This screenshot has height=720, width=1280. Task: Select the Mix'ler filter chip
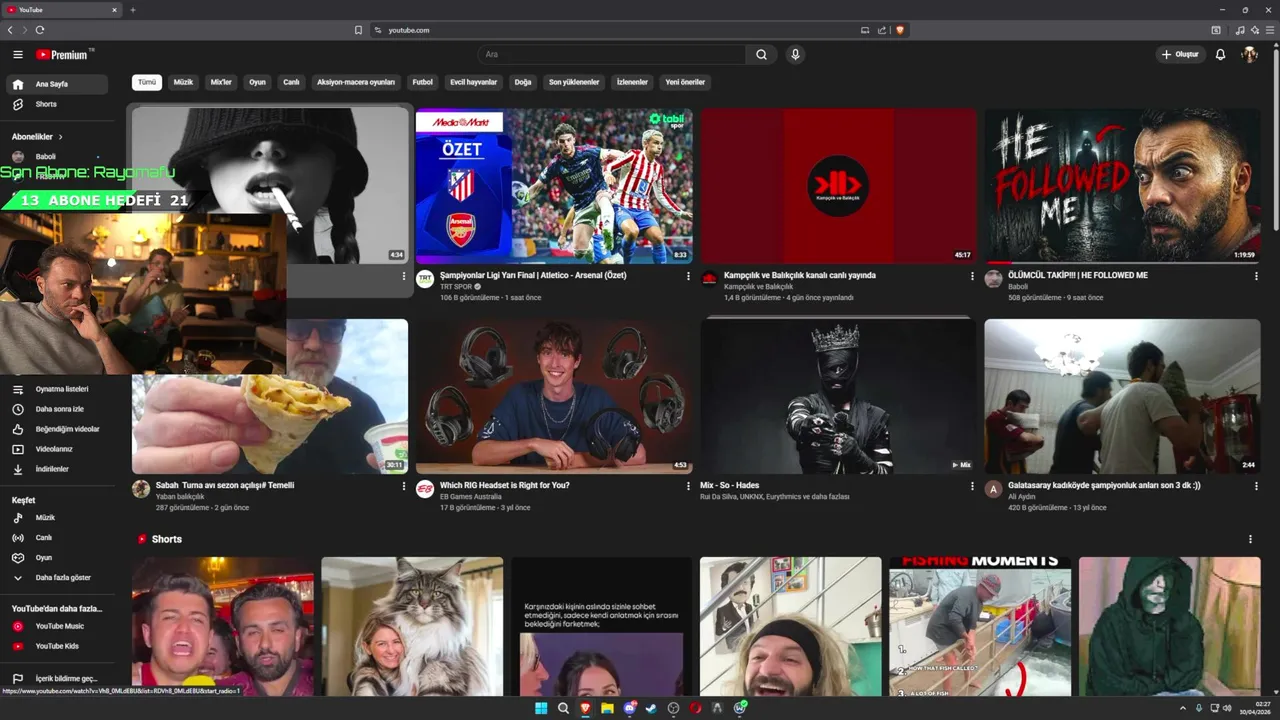click(x=221, y=82)
